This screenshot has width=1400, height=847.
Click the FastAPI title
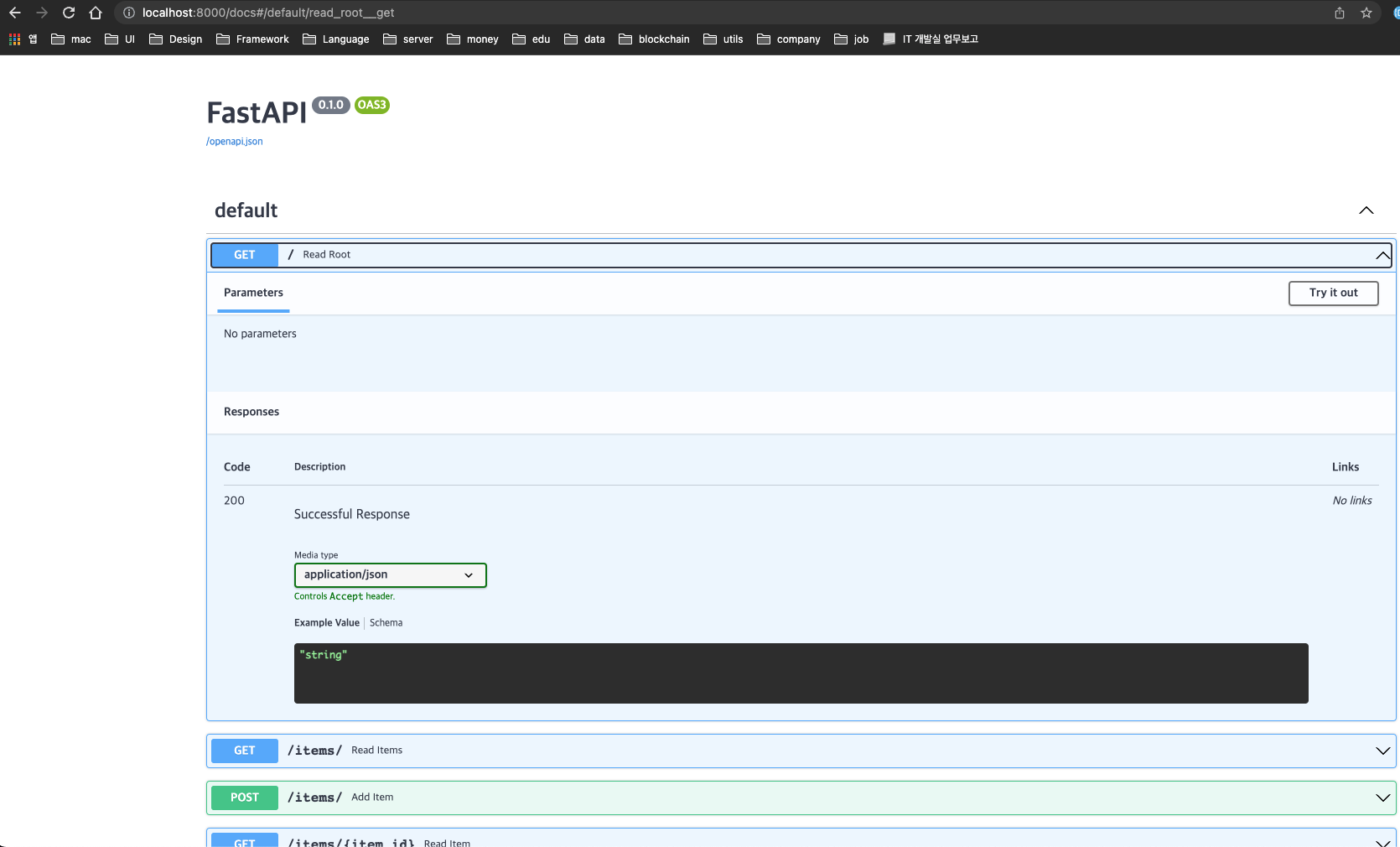257,112
